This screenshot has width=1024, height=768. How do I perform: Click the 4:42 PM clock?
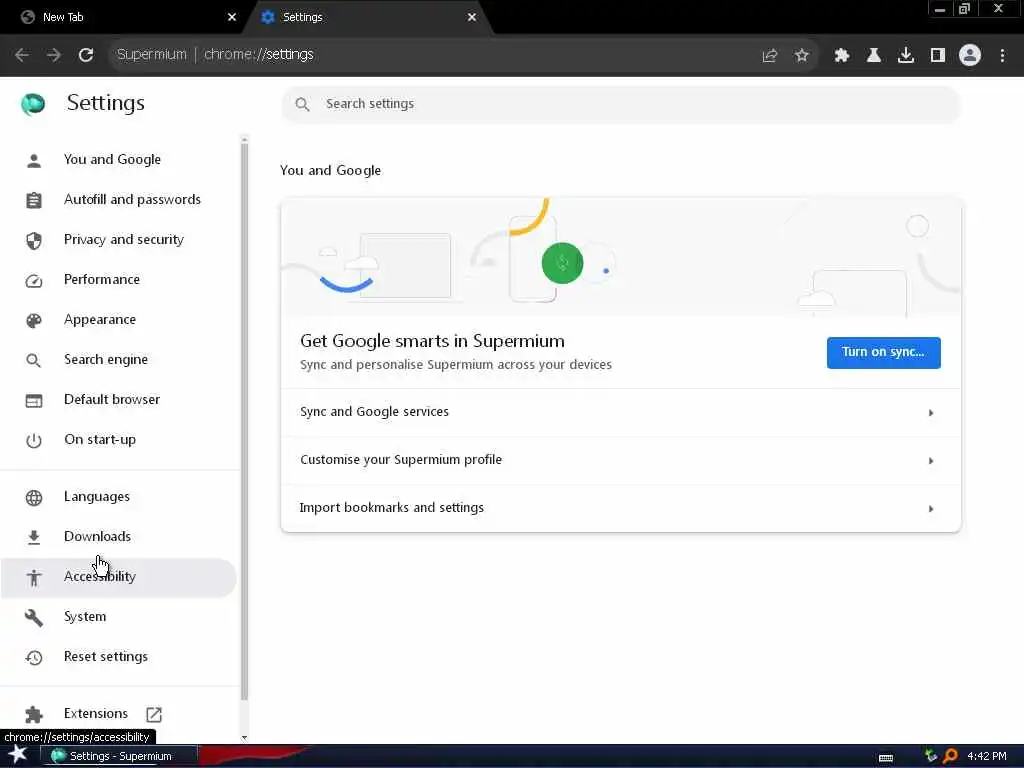pos(986,756)
